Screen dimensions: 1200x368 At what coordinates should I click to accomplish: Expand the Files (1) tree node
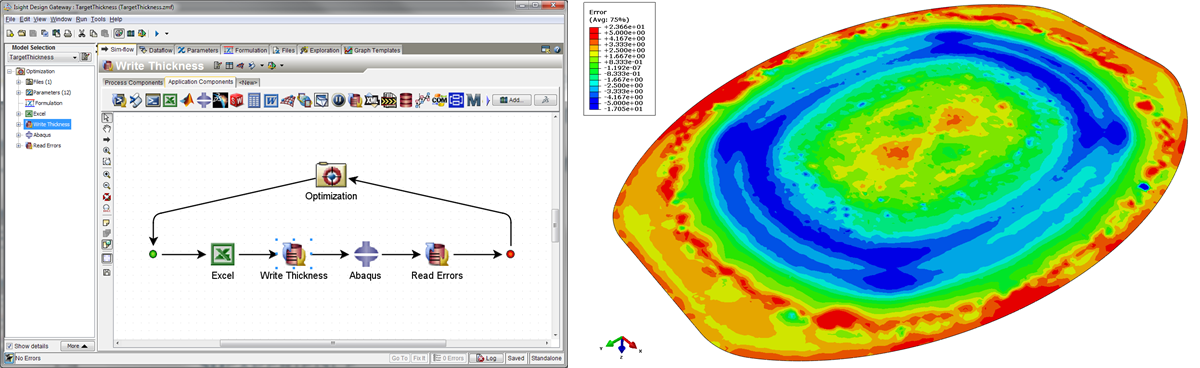pos(18,82)
